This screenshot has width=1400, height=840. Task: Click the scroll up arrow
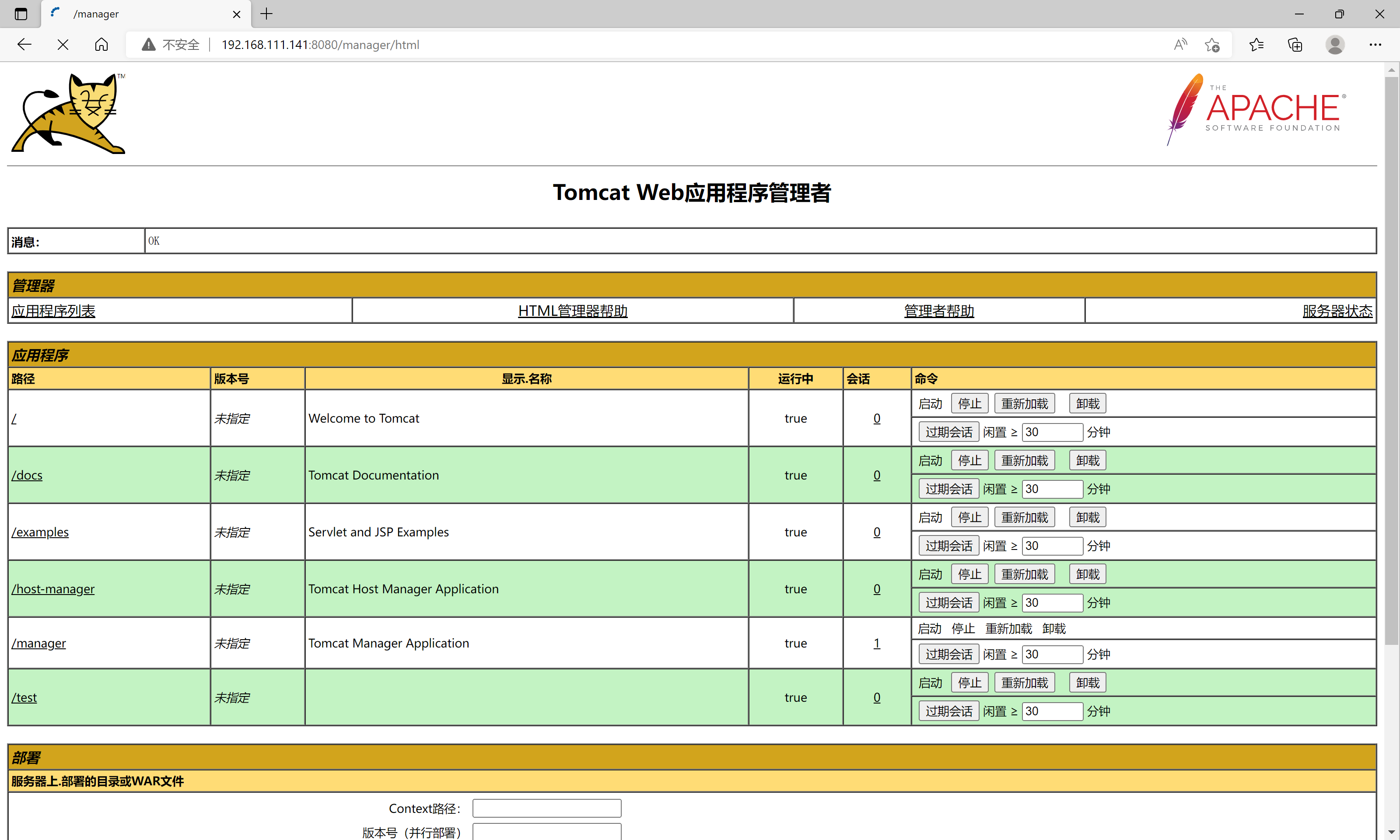pyautogui.click(x=1392, y=70)
